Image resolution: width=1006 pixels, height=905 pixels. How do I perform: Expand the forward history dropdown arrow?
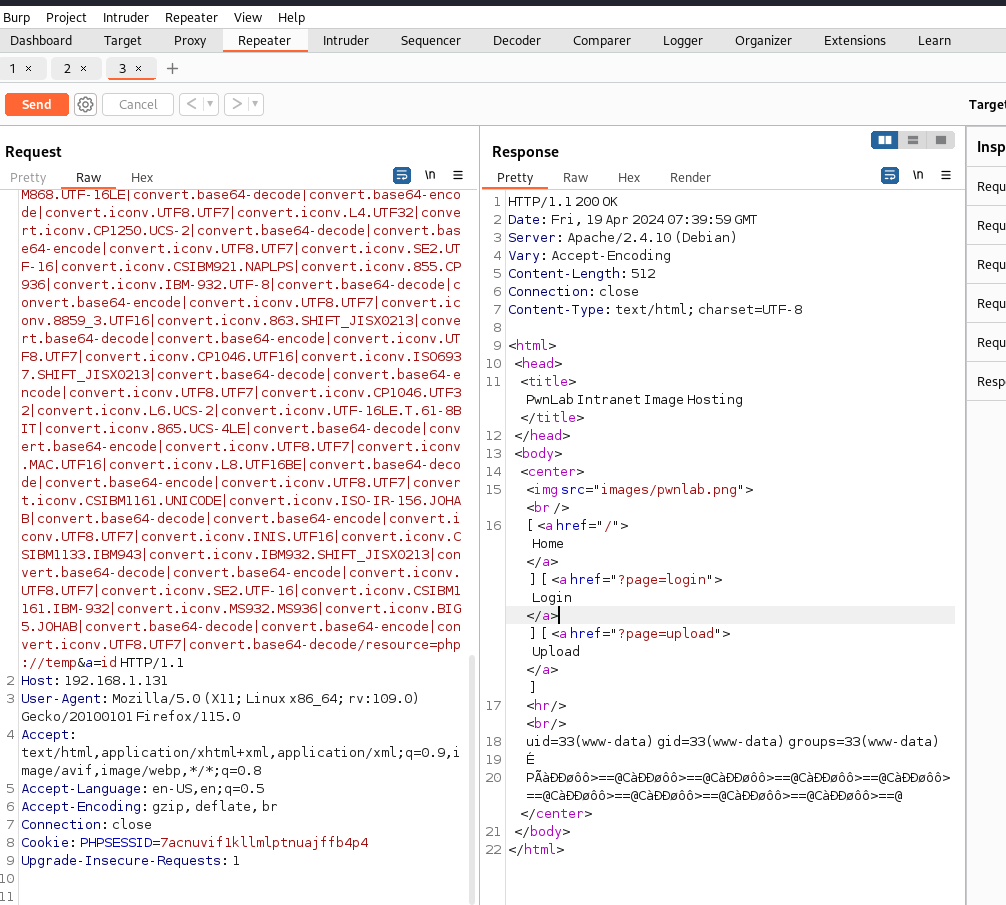[255, 104]
